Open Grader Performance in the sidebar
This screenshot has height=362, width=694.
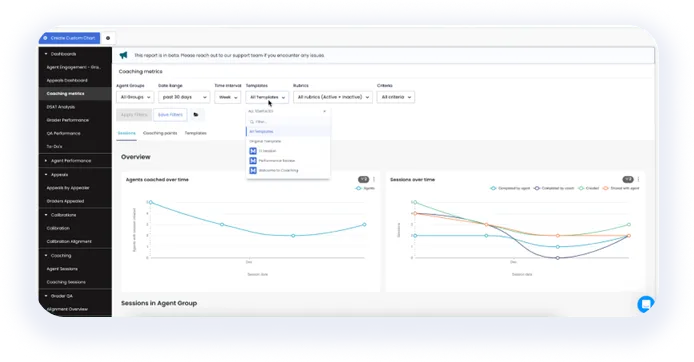pos(67,120)
